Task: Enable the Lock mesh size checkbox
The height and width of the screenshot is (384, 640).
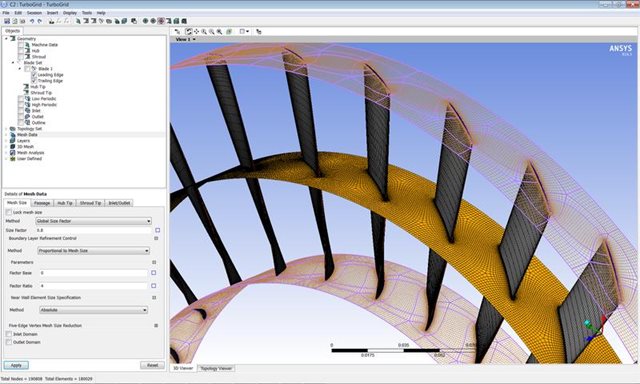Action: (x=9, y=212)
